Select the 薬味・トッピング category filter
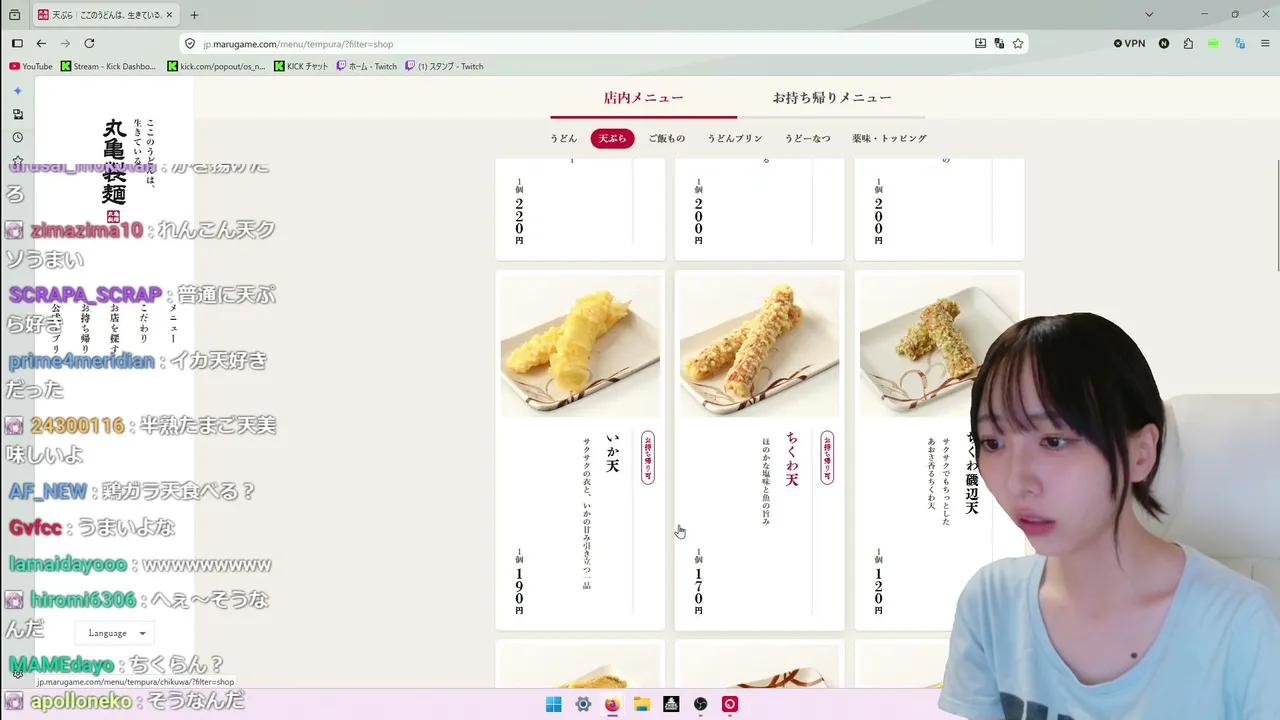 (x=889, y=138)
